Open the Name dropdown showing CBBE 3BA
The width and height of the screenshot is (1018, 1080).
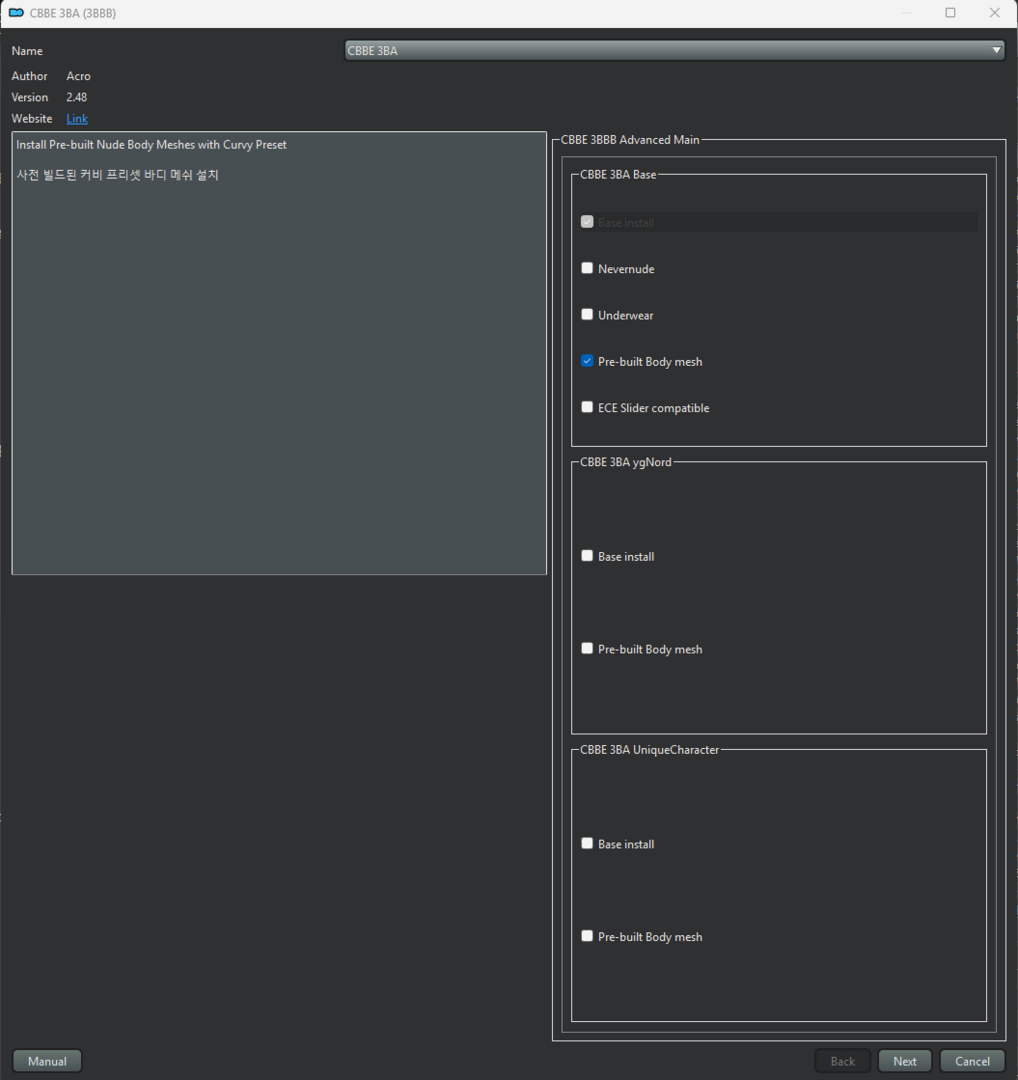point(674,50)
